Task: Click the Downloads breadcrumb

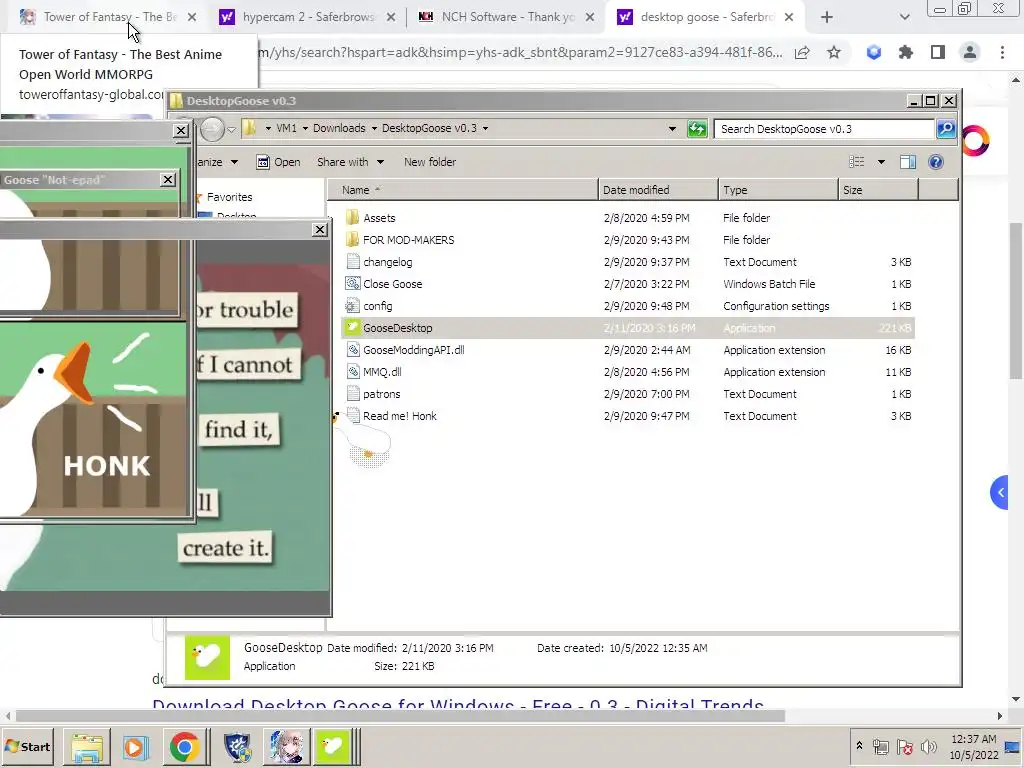Action: tap(339, 129)
